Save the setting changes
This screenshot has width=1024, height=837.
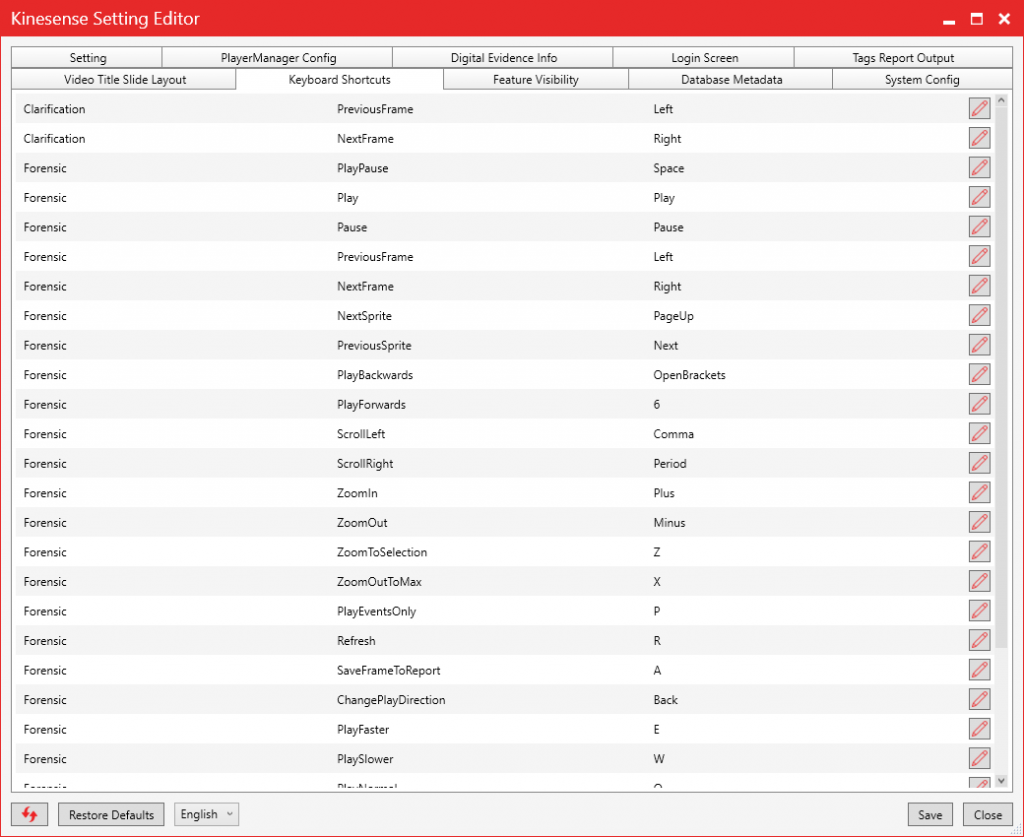[930, 814]
